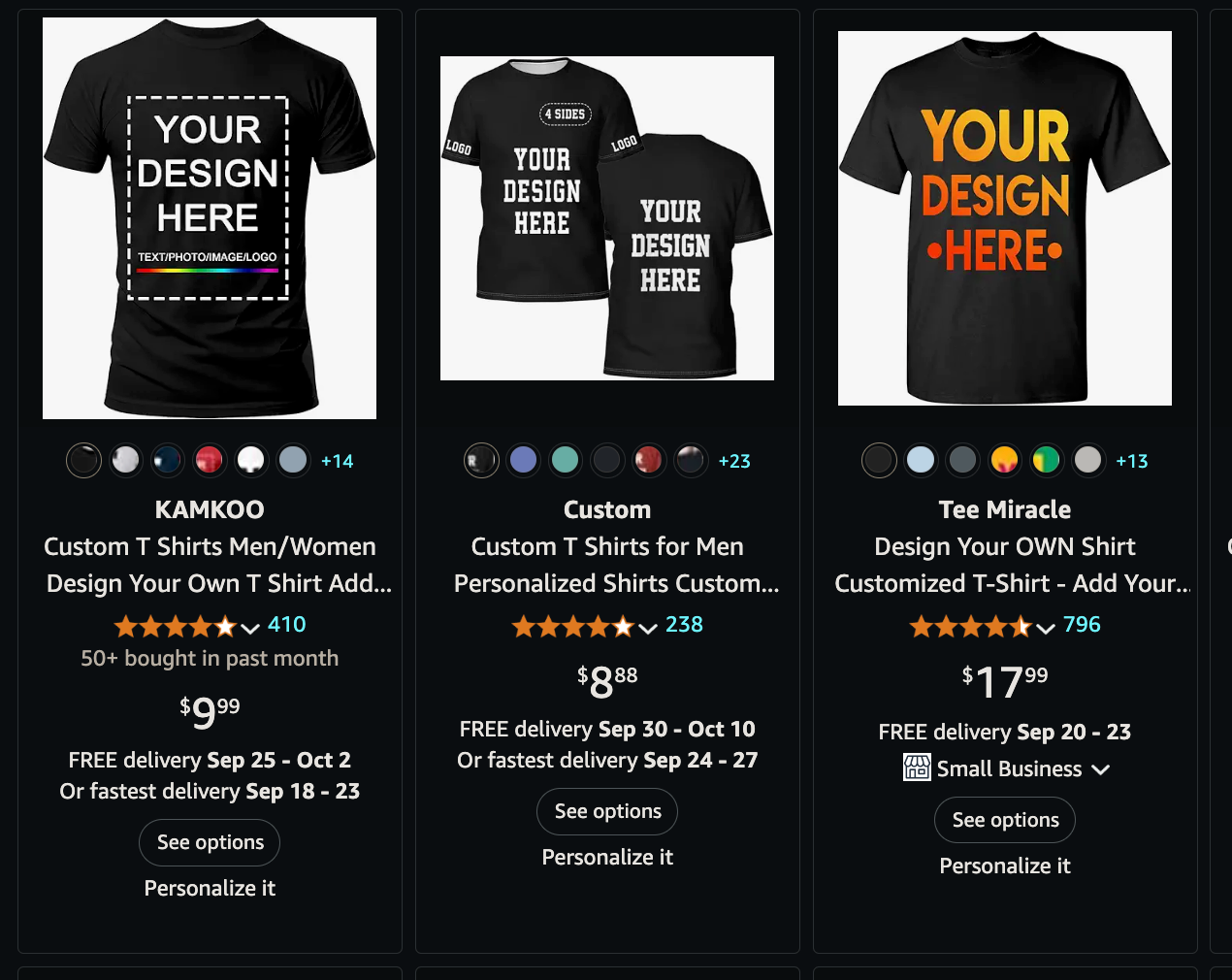
Task: Select the light gray swatch for Tee Miracle
Action: click(1087, 460)
